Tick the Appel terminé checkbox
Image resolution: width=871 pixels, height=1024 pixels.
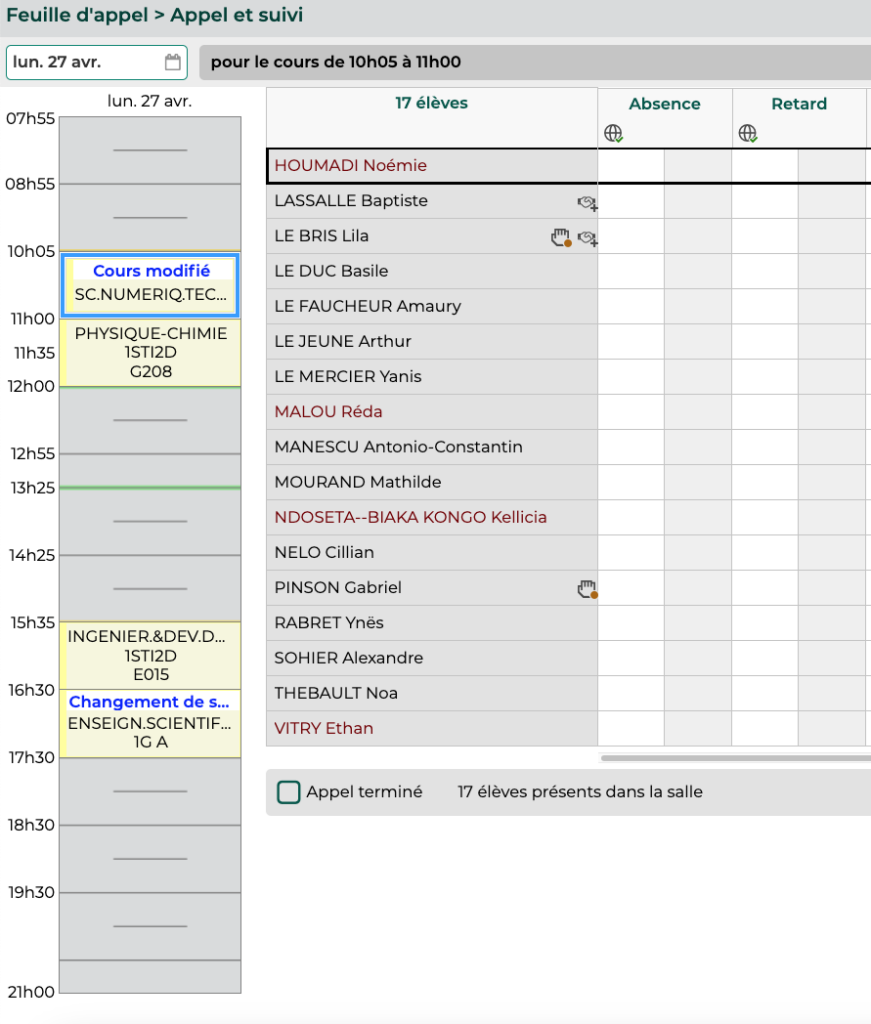coord(289,792)
